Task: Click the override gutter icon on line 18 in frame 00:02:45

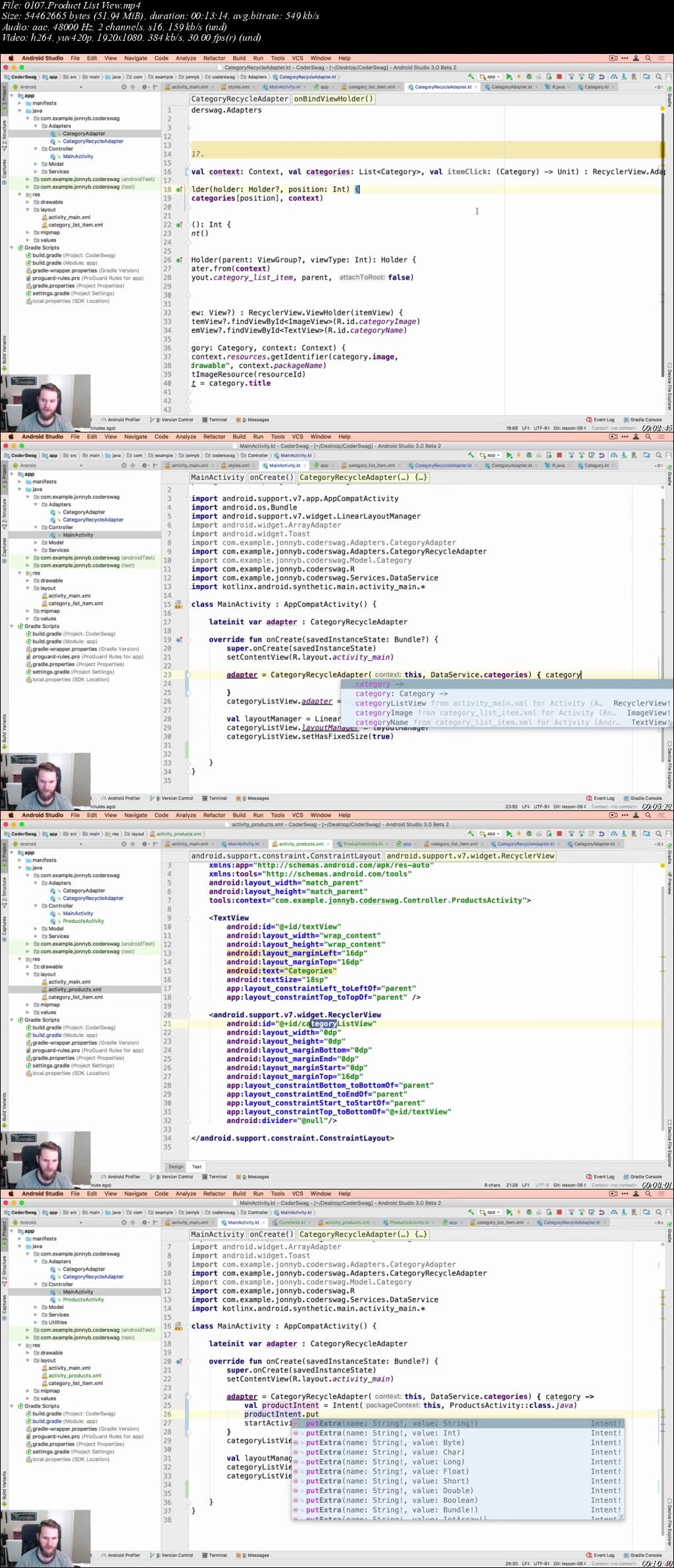Action: [179, 190]
